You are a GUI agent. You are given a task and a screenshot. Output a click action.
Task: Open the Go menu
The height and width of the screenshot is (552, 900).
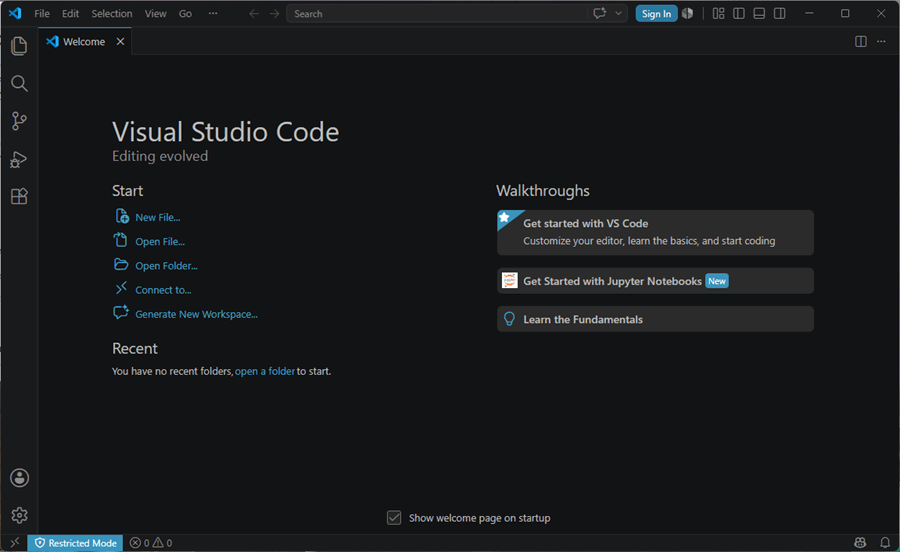pyautogui.click(x=185, y=14)
